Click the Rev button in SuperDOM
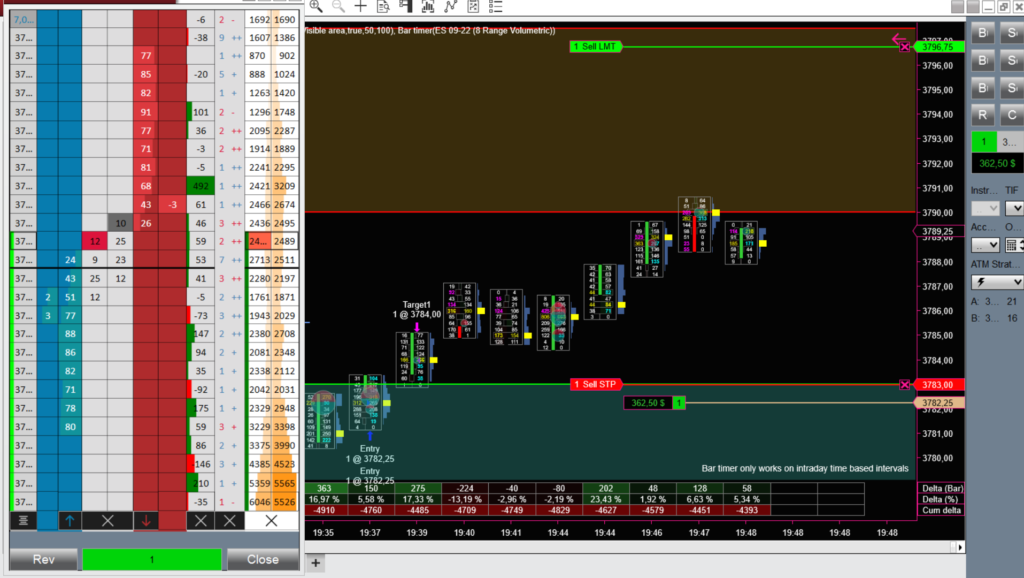The image size is (1024, 578). (x=44, y=560)
